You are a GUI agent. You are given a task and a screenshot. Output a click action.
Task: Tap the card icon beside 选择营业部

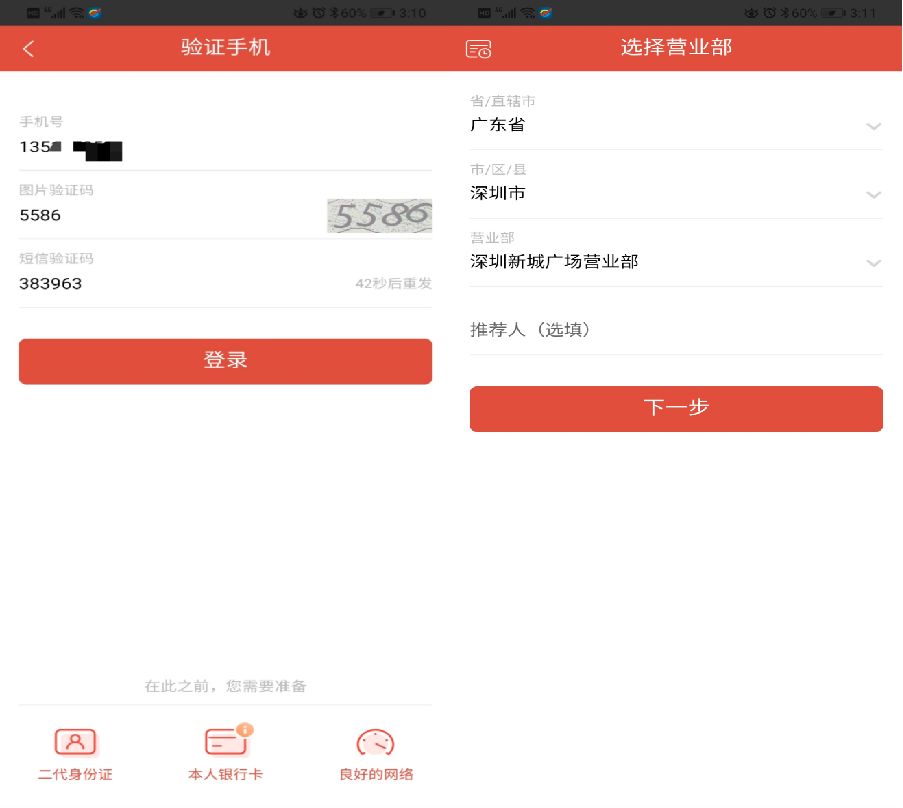478,49
